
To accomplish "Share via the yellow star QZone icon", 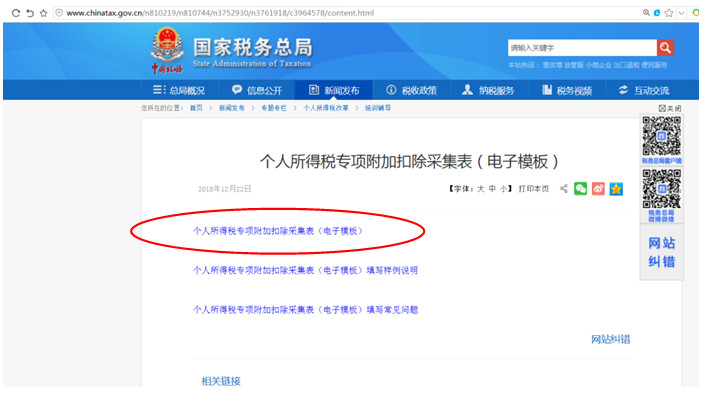I will pos(616,189).
